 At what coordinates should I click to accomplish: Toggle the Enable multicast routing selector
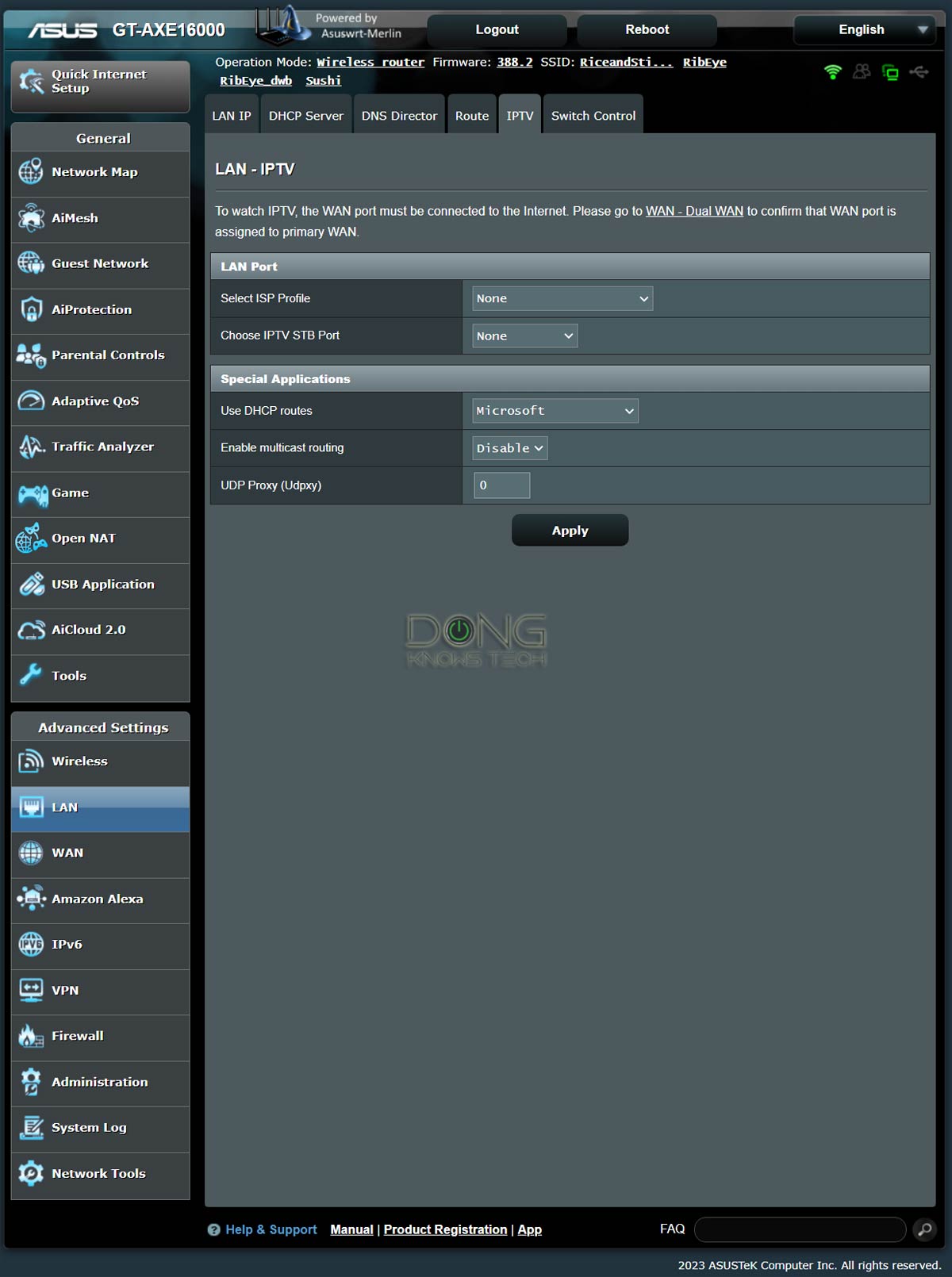(509, 448)
